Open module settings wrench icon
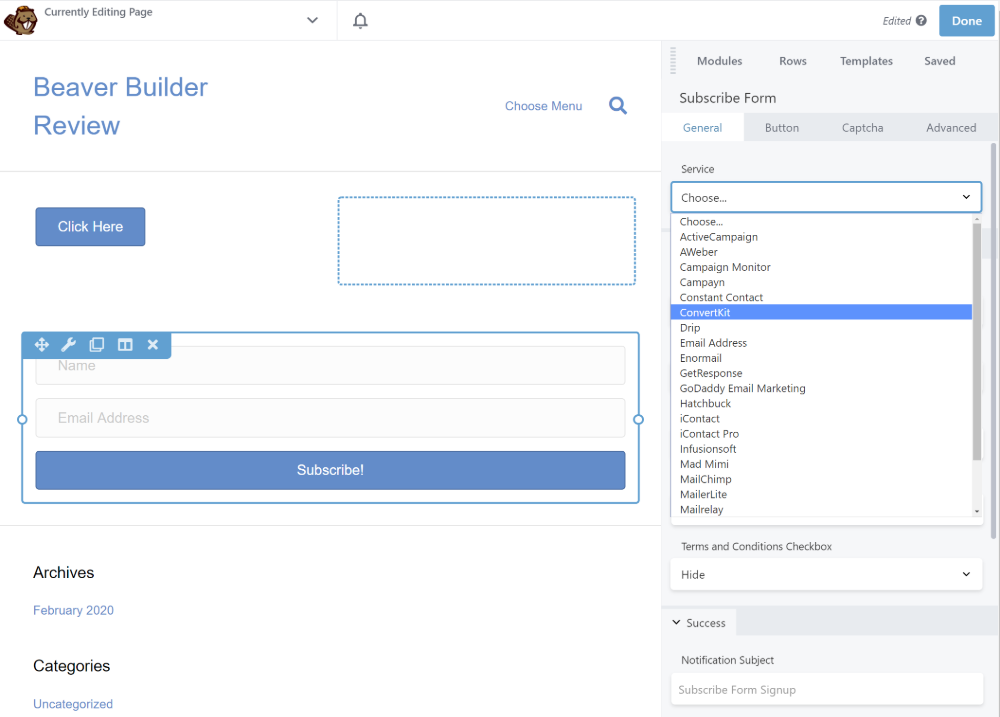This screenshot has width=1000, height=717. [x=68, y=344]
